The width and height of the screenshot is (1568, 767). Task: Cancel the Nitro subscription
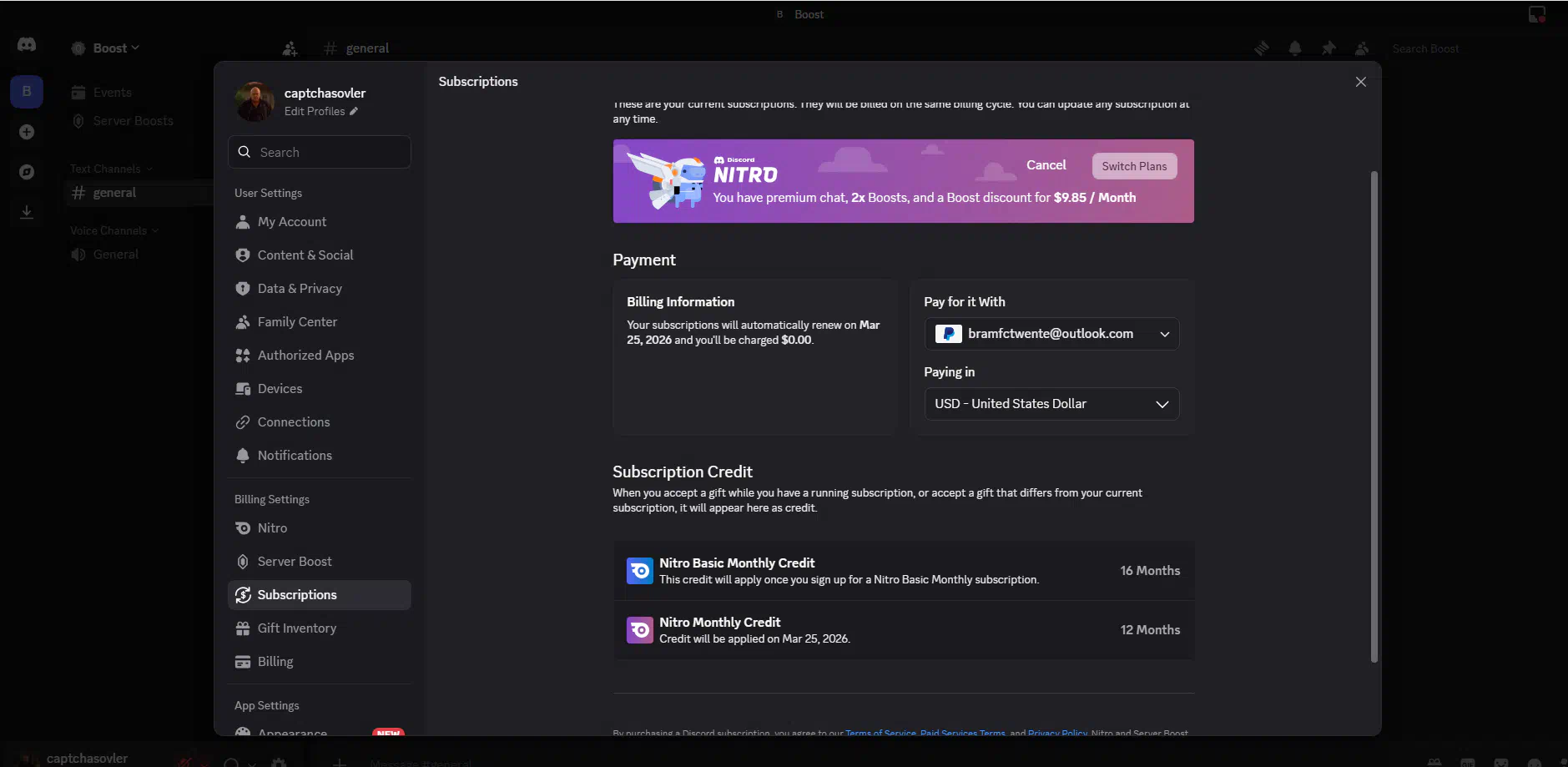click(x=1046, y=165)
